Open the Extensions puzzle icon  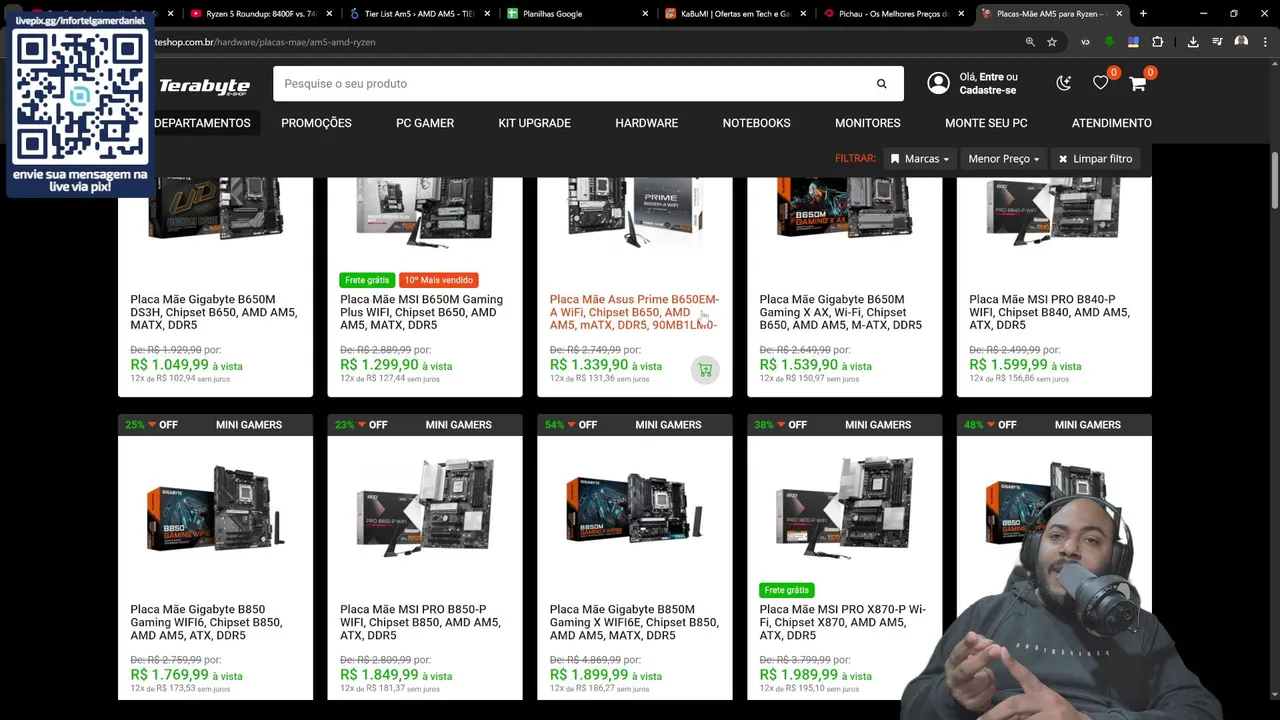click(1158, 42)
